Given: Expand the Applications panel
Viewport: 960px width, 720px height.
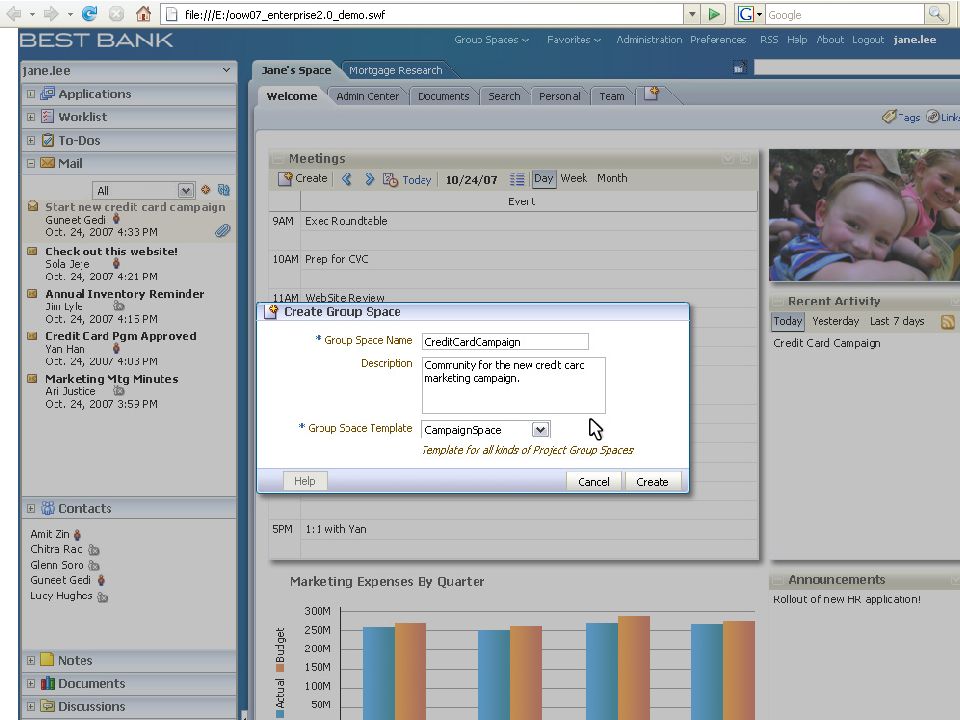Looking at the screenshot, I should tap(31, 94).
